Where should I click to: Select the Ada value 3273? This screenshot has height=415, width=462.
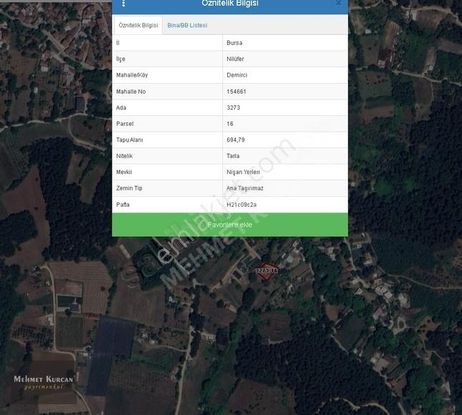233,108
